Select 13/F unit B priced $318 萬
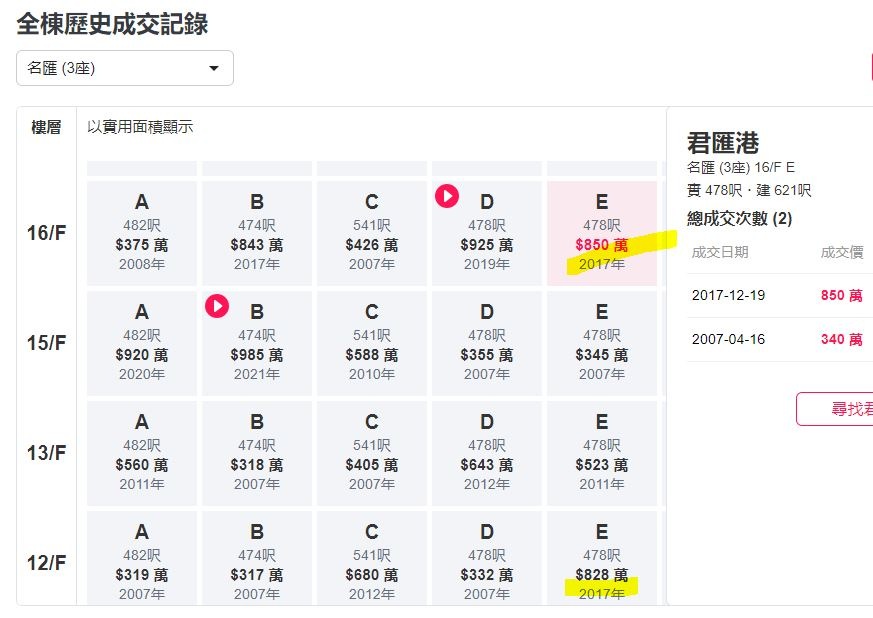 257,453
